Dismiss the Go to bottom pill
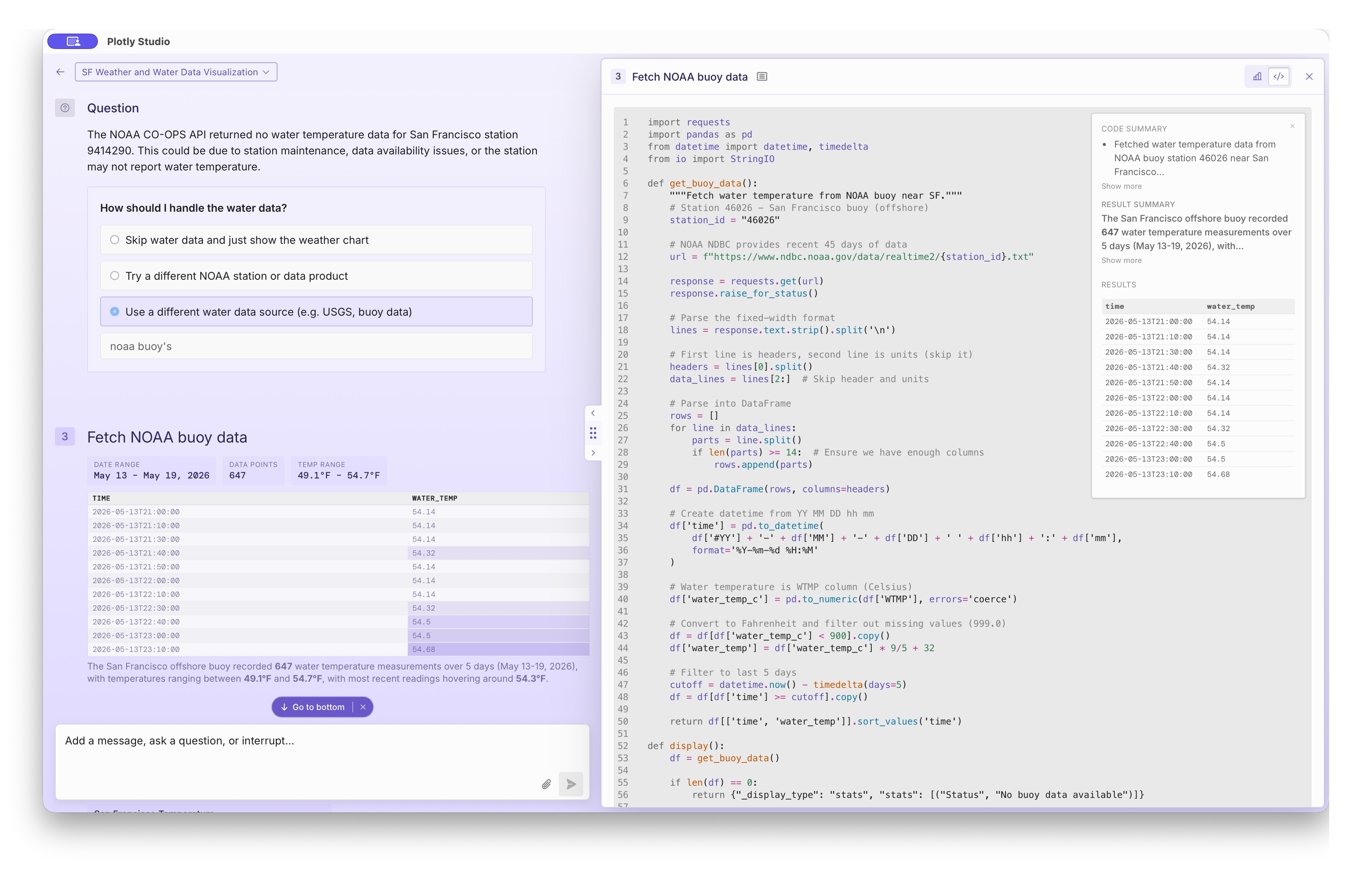The image size is (1372, 869). (363, 707)
